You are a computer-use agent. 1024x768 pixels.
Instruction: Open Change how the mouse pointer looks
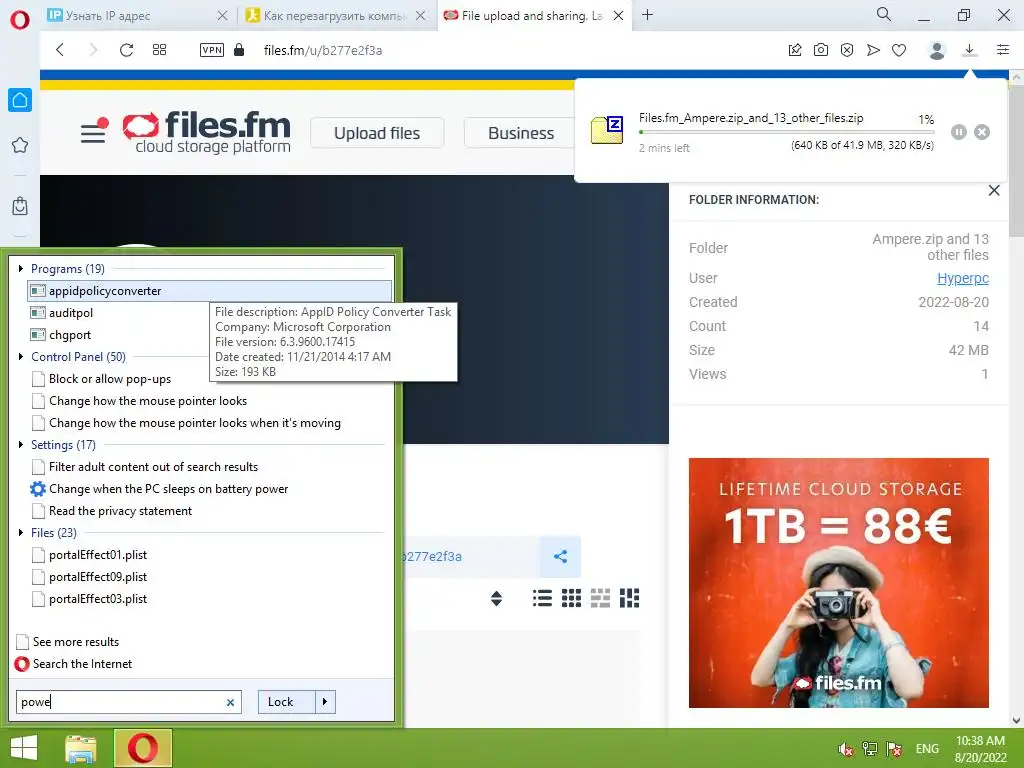tap(148, 401)
